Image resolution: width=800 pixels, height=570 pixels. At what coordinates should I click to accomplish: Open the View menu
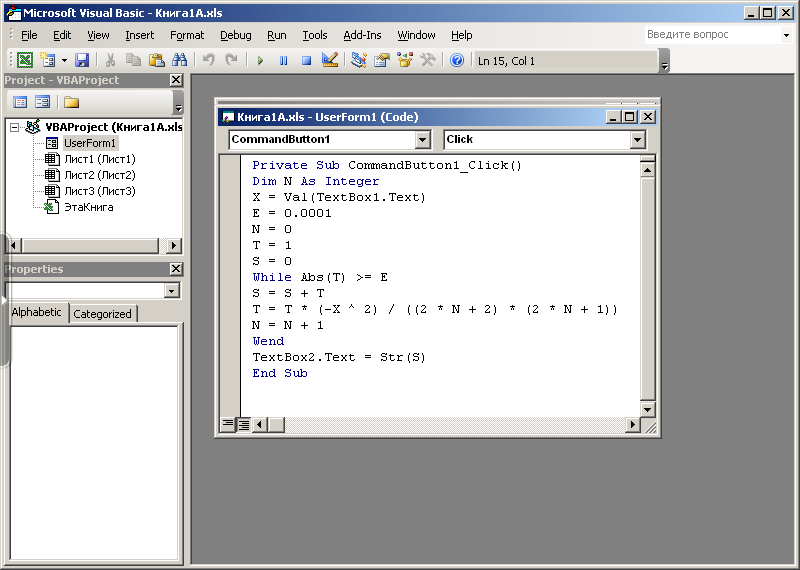click(98, 35)
